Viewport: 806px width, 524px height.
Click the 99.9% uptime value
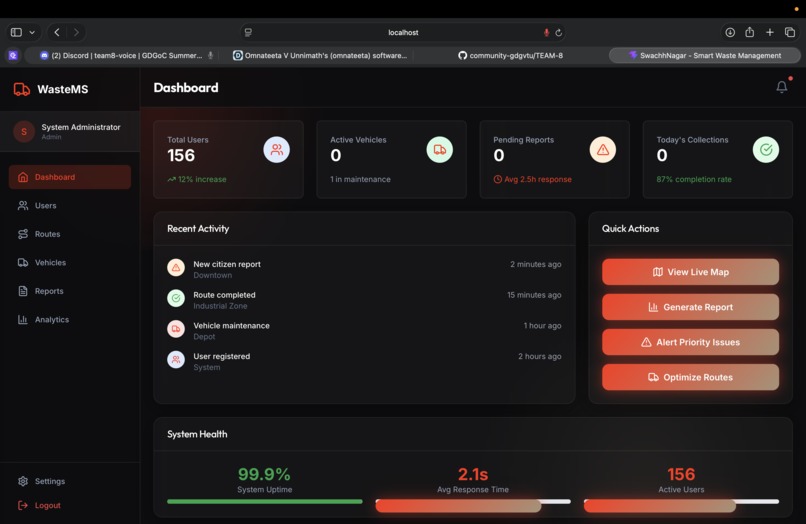click(x=264, y=474)
